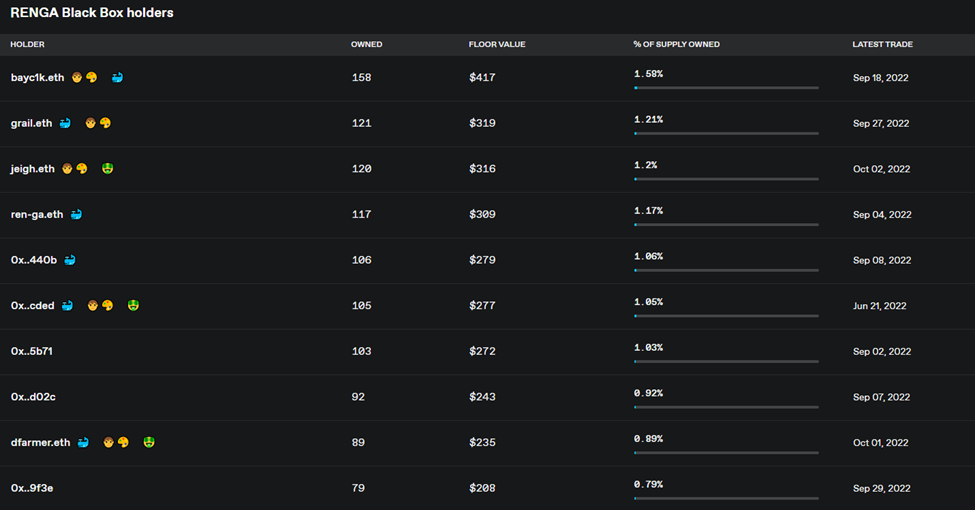Viewport: 975px width, 510px height.
Task: Click the latest trade date Sep 04, 2022
Action: point(882,215)
